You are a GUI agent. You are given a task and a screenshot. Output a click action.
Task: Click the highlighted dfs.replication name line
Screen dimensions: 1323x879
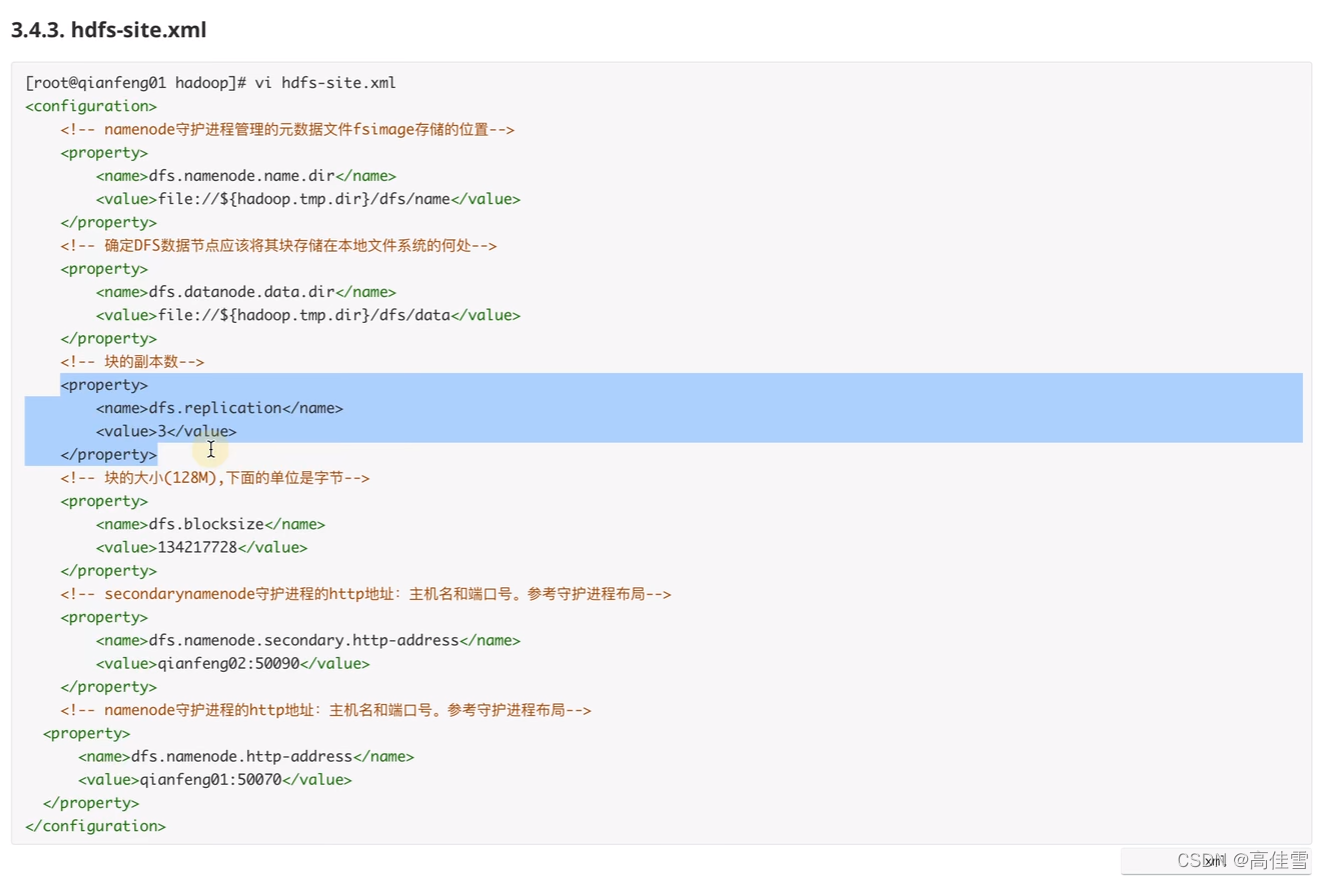click(219, 408)
